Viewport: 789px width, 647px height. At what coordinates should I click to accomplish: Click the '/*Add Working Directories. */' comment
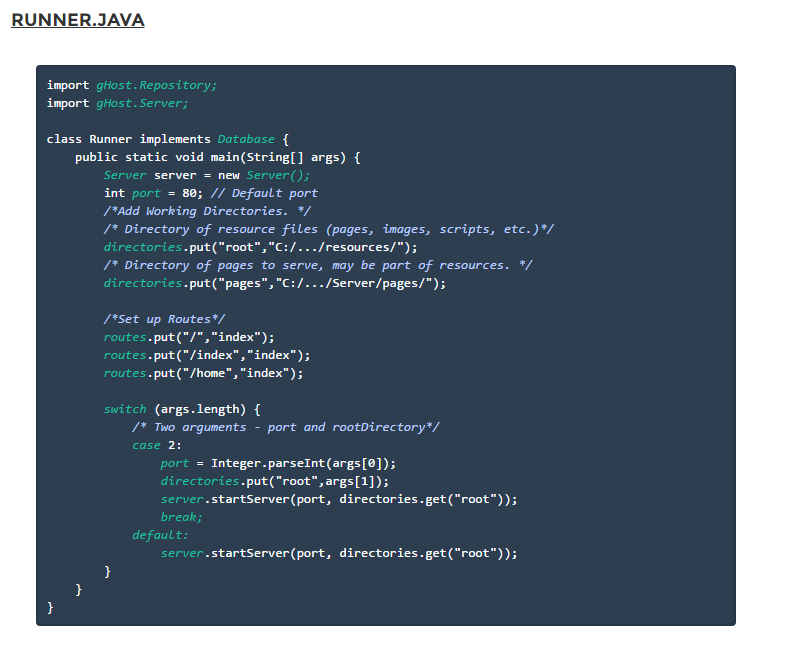pyautogui.click(x=207, y=211)
